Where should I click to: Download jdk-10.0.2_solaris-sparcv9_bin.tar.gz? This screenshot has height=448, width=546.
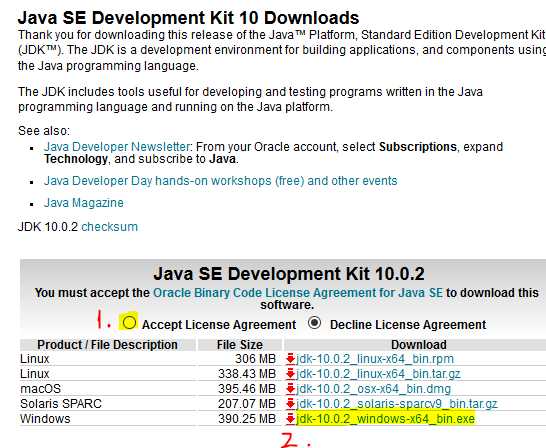pyautogui.click(x=397, y=404)
